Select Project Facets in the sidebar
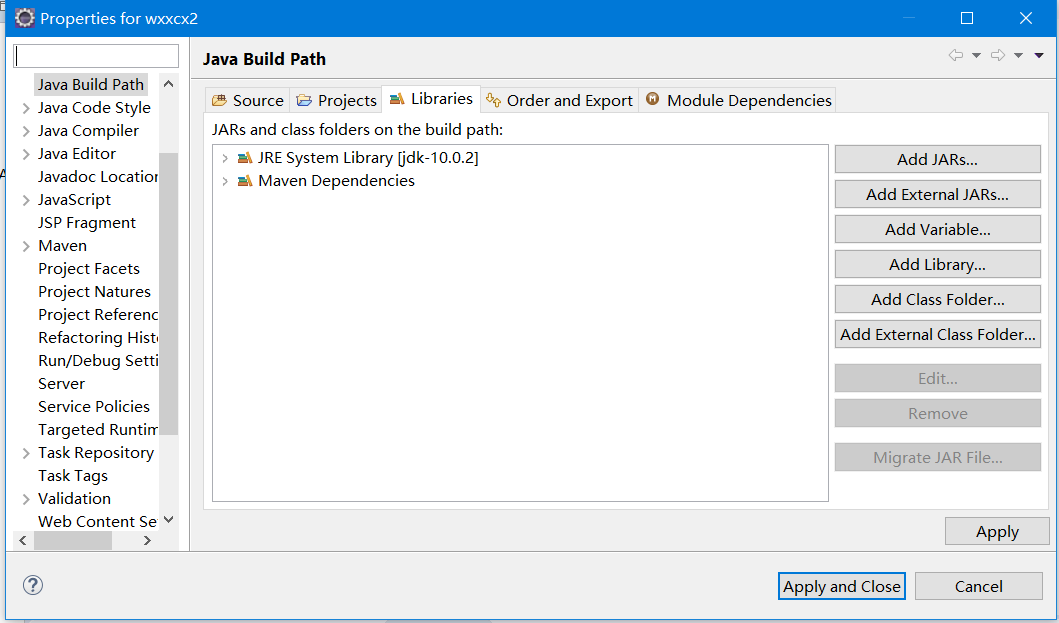The image size is (1059, 623). pos(89,269)
